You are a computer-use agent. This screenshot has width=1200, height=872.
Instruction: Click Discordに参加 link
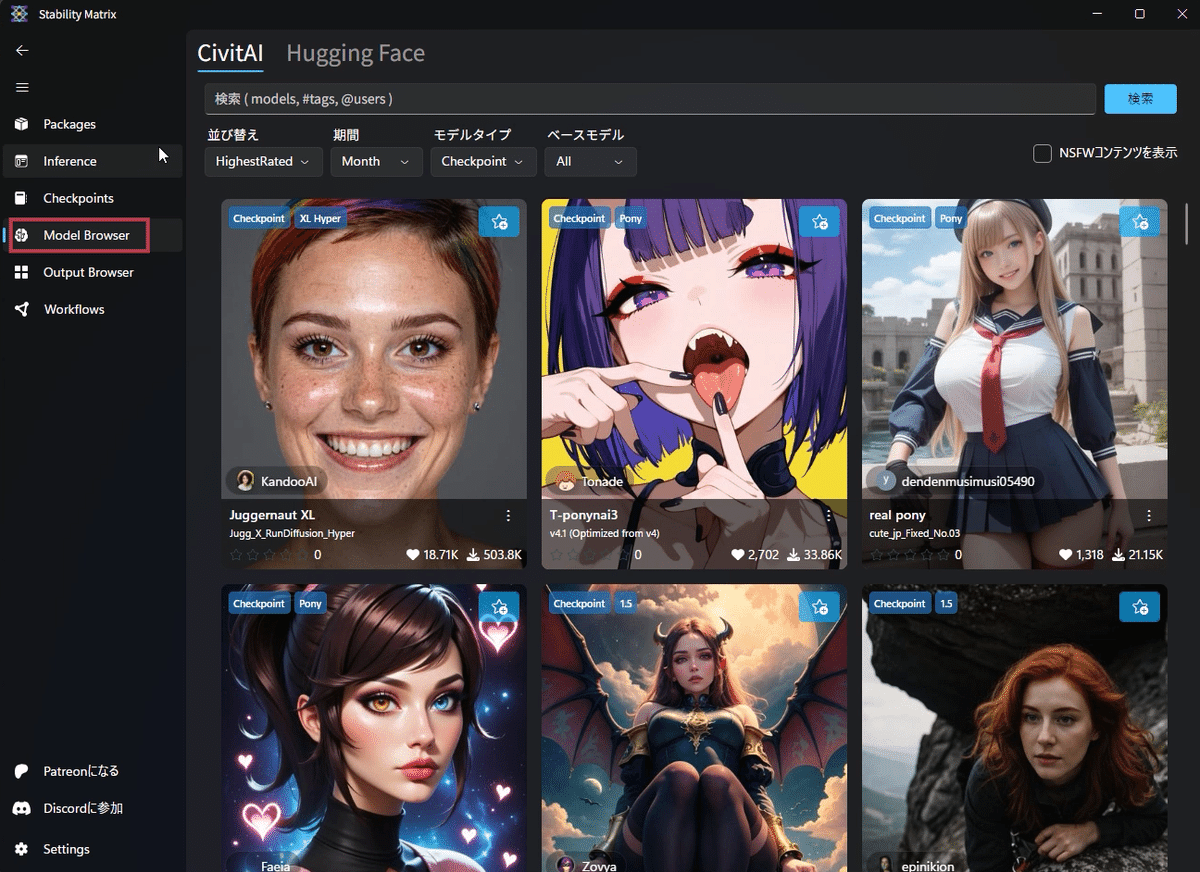coord(83,808)
